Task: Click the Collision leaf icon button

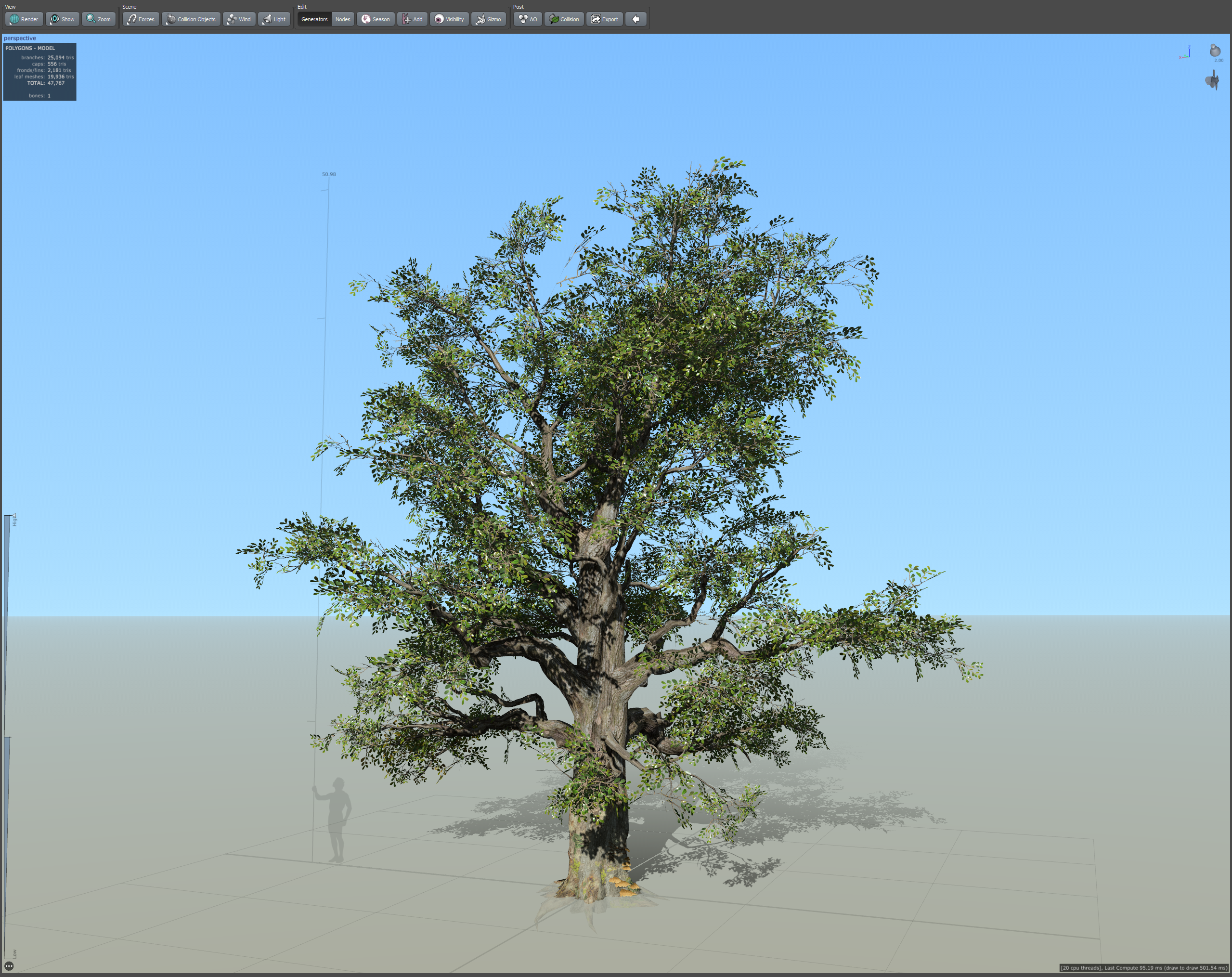Action: pos(564,19)
